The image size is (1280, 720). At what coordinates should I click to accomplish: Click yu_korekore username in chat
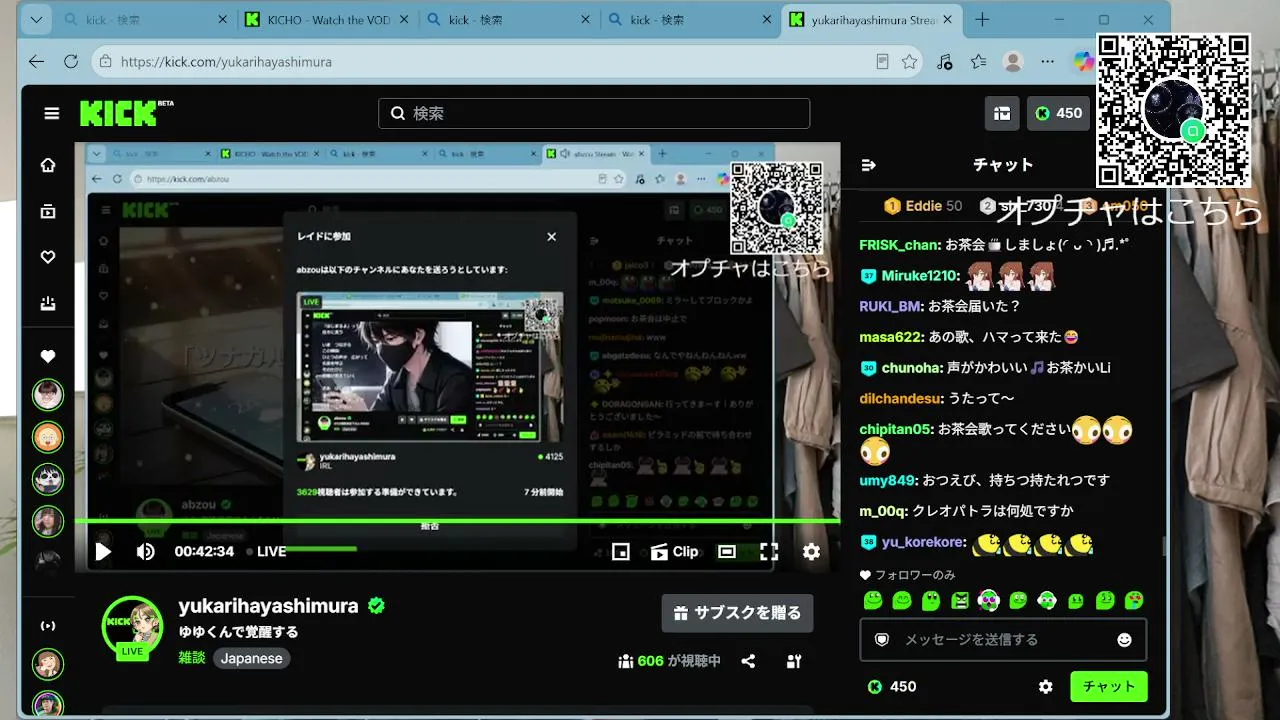click(x=923, y=542)
